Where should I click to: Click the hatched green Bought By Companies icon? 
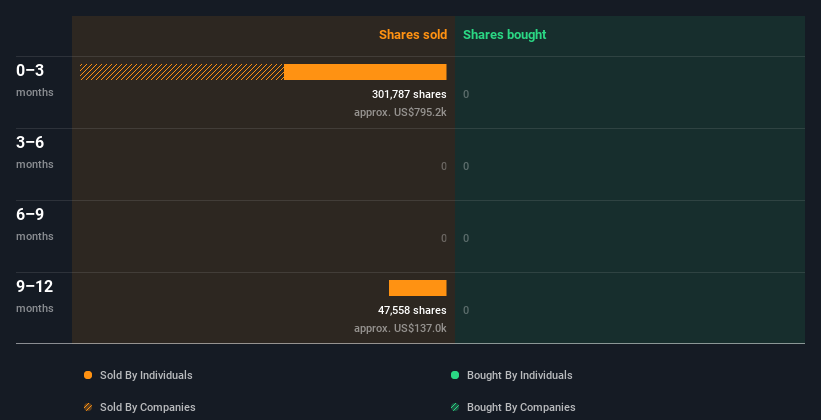tap(455, 407)
